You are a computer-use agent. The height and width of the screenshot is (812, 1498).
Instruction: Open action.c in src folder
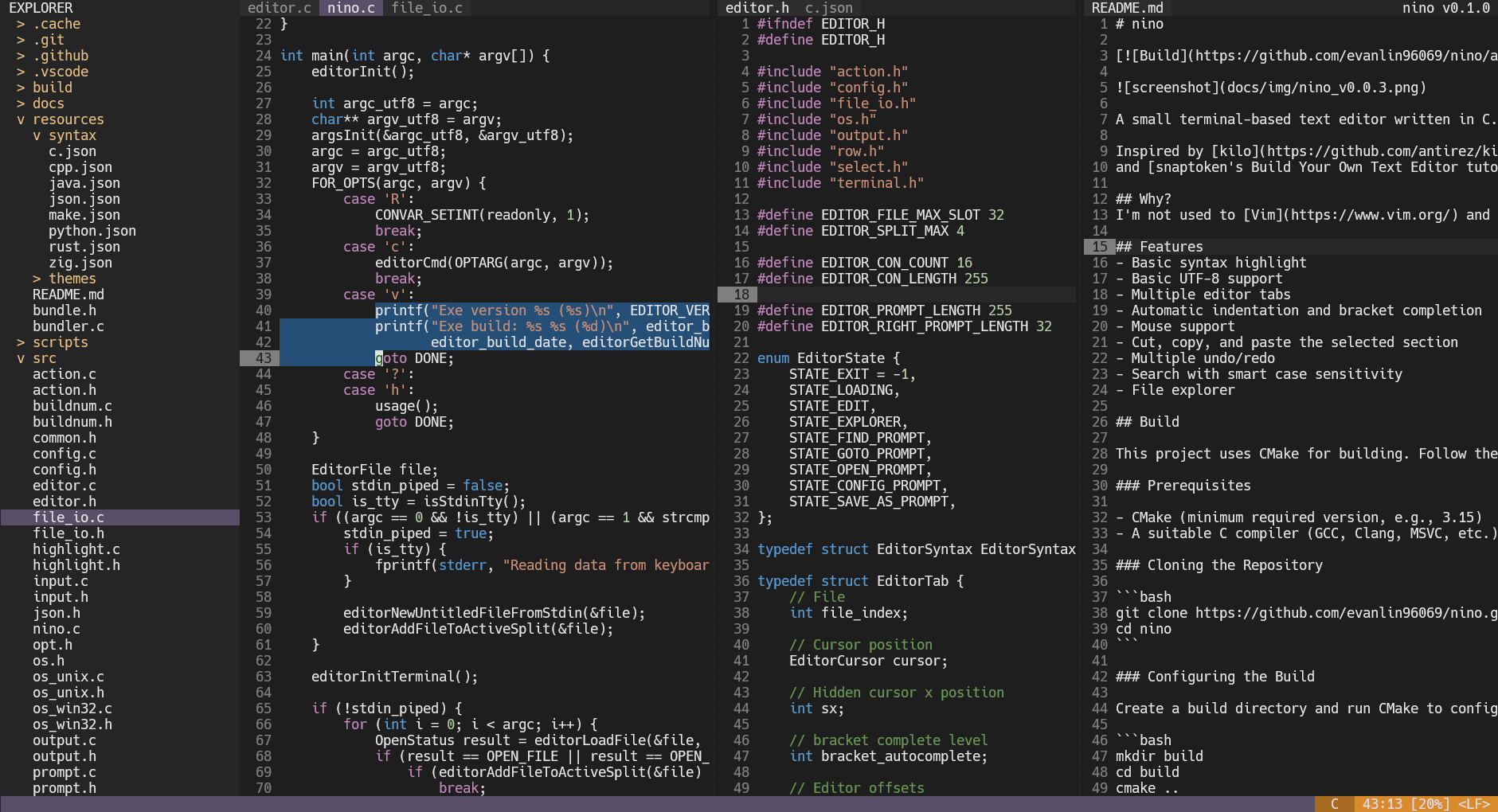point(65,374)
